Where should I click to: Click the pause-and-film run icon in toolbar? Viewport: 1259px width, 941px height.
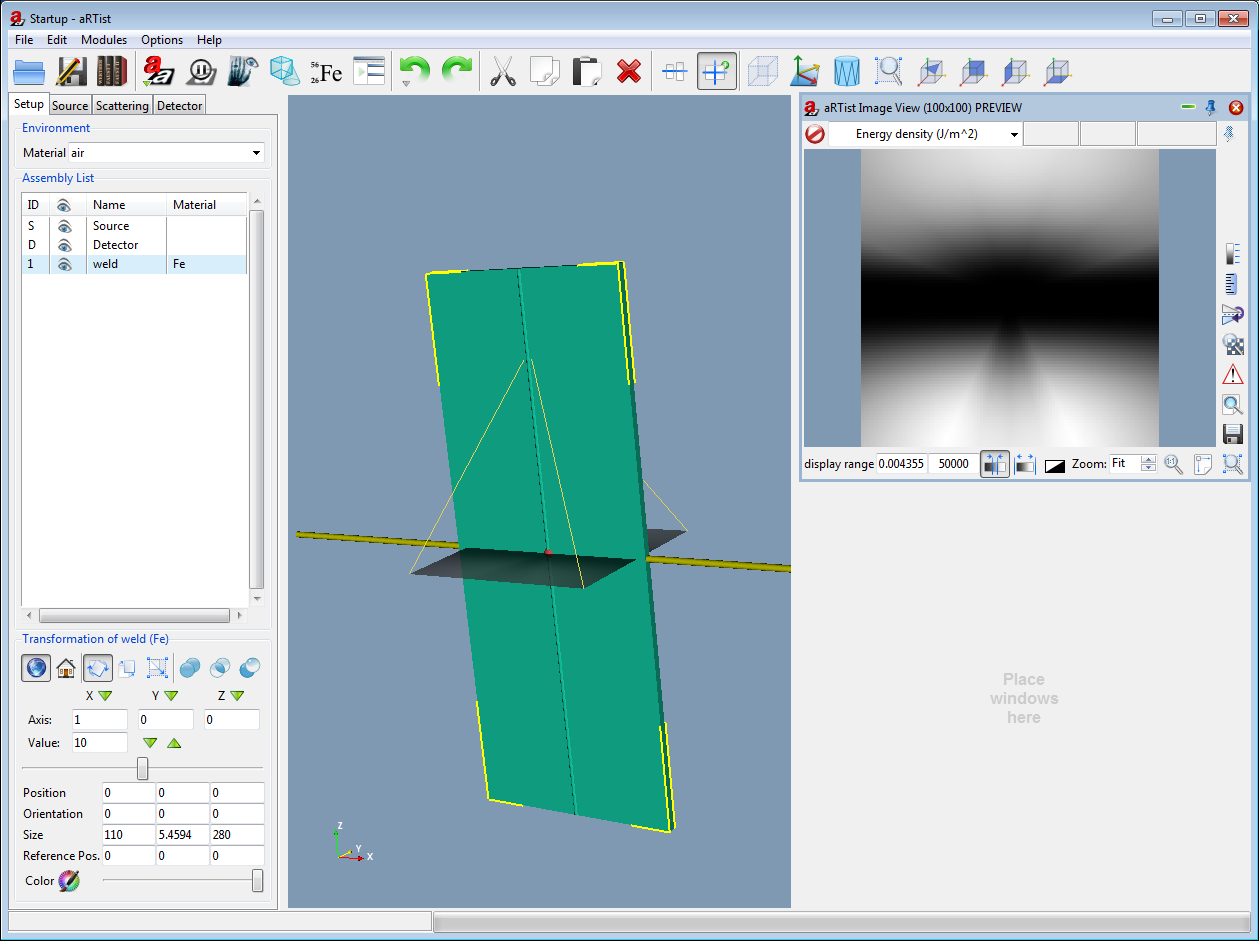point(202,71)
